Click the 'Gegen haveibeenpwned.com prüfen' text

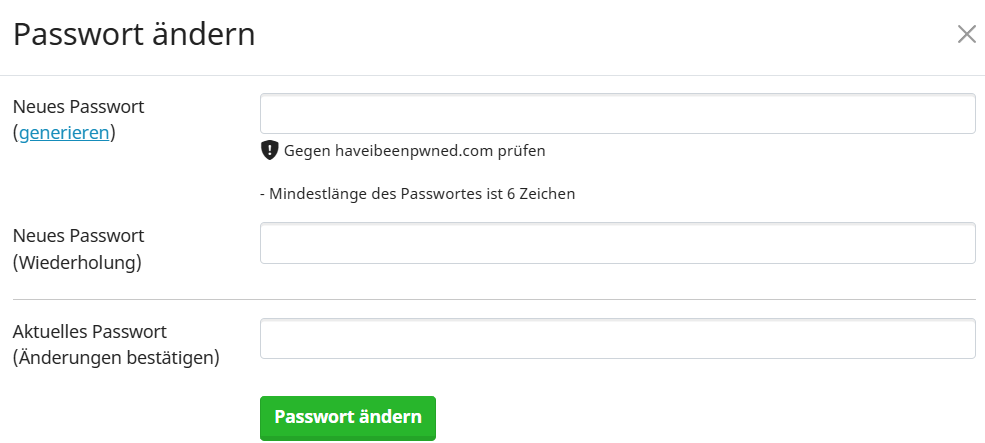click(x=415, y=151)
